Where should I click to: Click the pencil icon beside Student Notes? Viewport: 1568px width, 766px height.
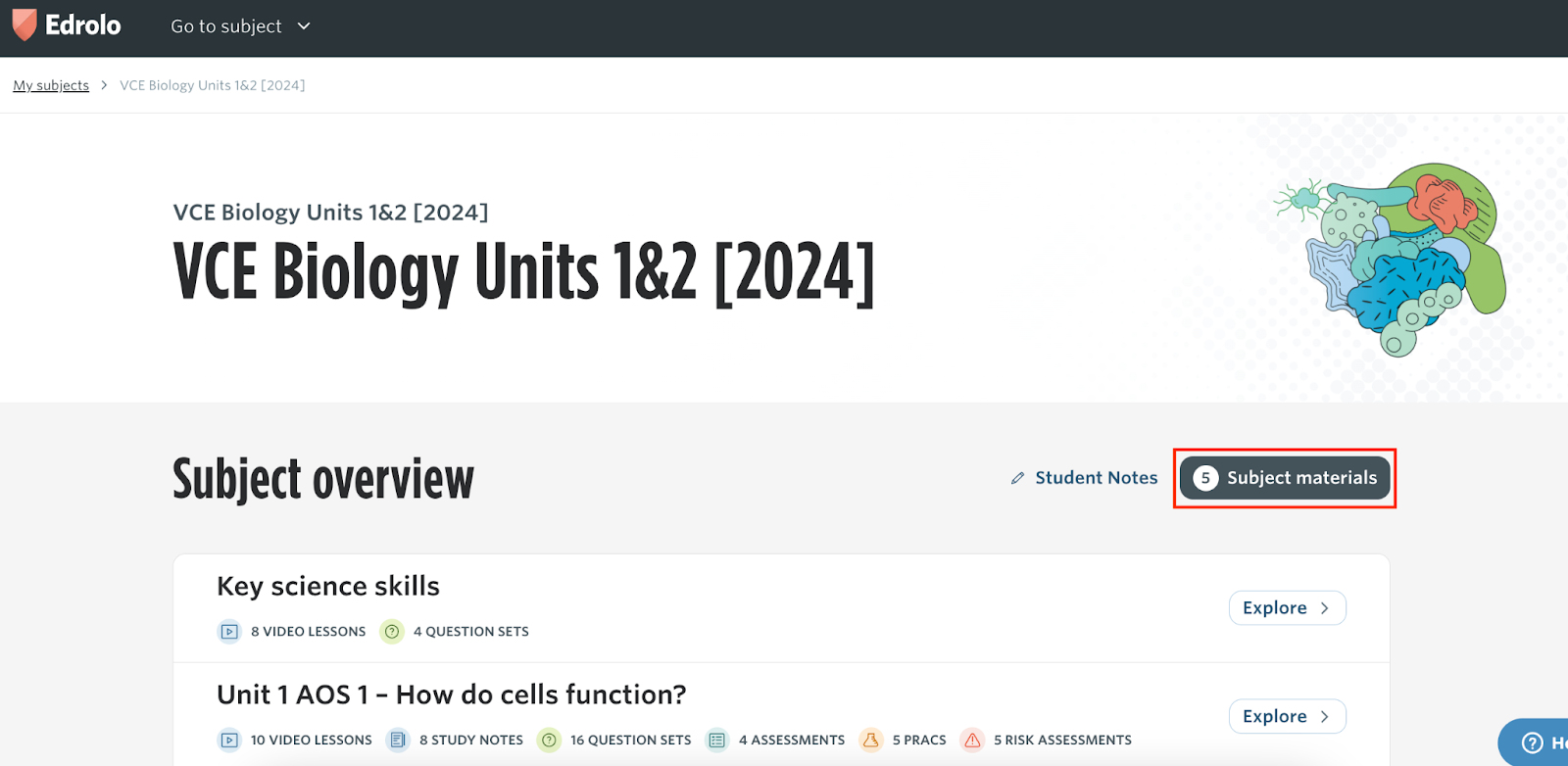coord(1017,478)
